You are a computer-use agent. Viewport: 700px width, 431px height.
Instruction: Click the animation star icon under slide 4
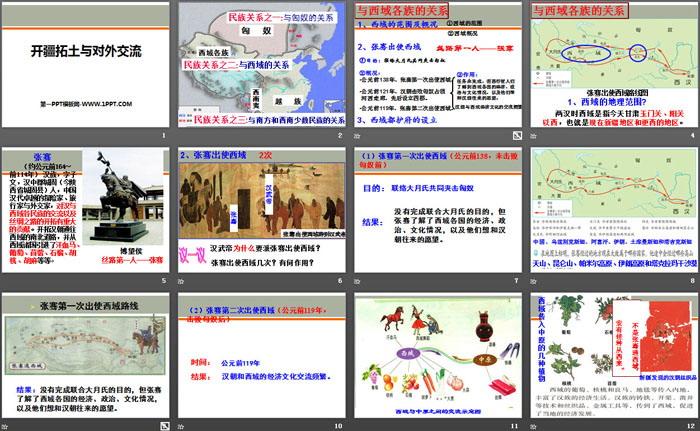533,136
